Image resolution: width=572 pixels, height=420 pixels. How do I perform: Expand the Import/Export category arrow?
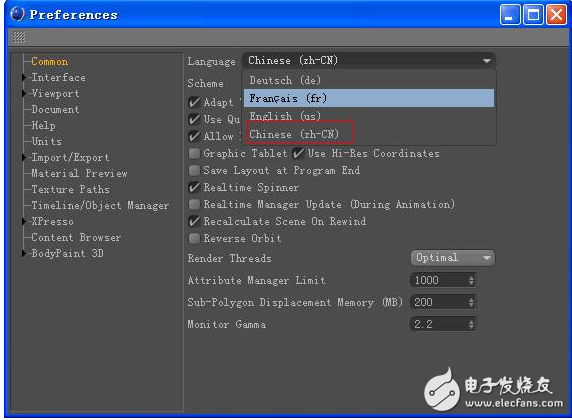[24, 158]
